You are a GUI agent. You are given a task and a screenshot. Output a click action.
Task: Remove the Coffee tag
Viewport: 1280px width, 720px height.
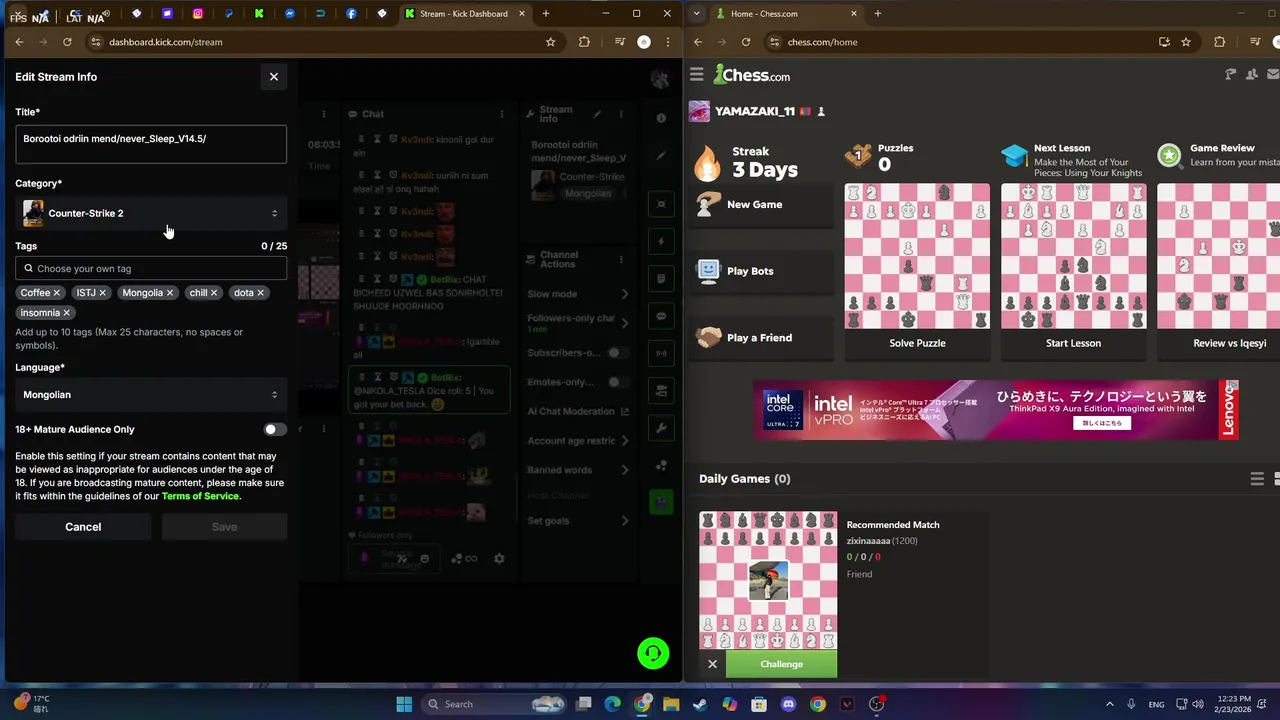coord(57,293)
